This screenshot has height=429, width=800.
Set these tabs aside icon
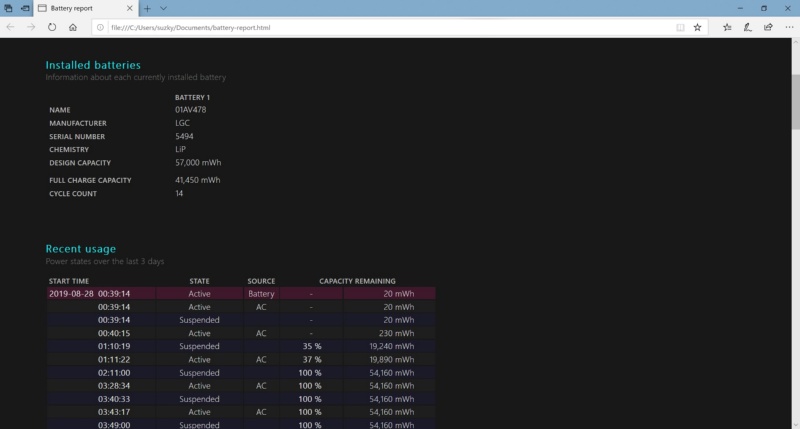[25, 8]
